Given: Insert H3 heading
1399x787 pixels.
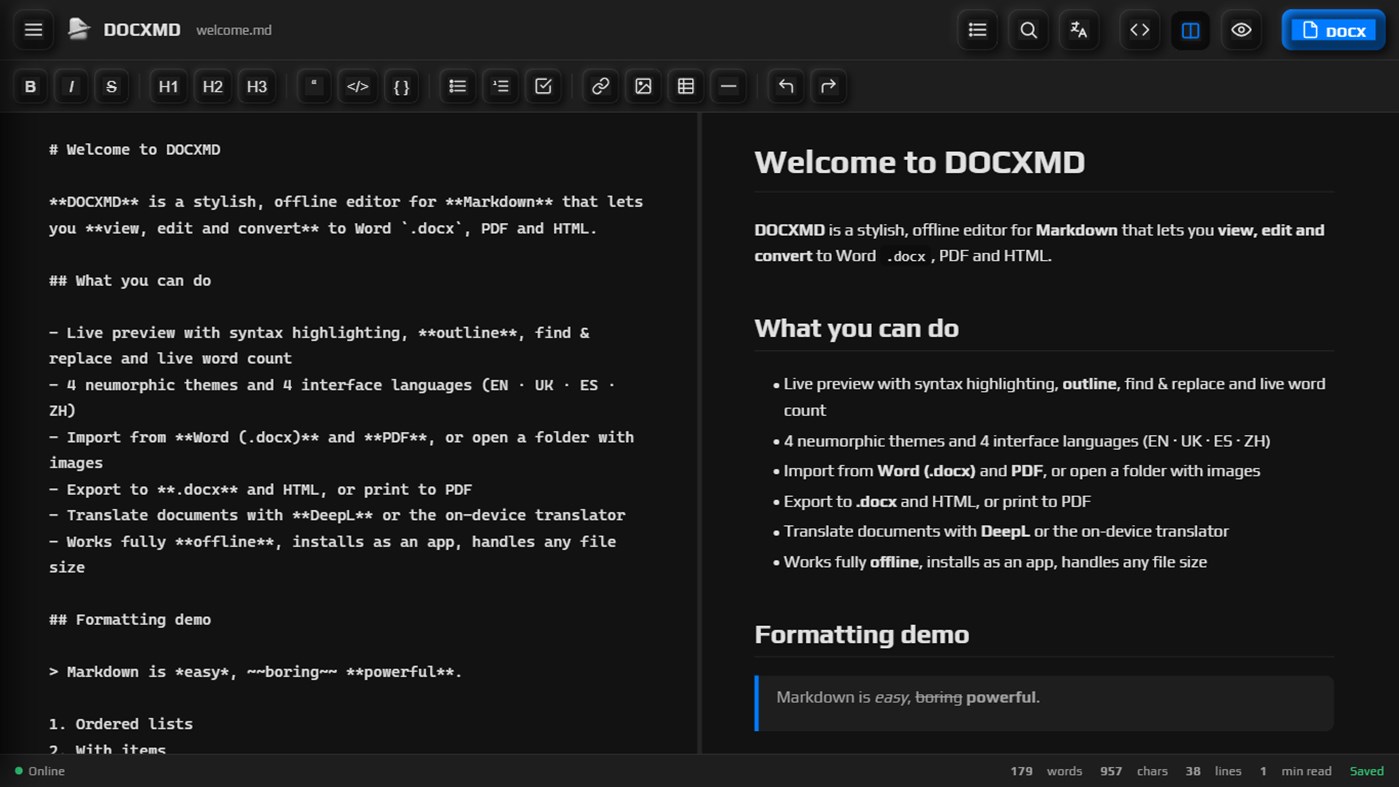Looking at the screenshot, I should pyautogui.click(x=257, y=86).
